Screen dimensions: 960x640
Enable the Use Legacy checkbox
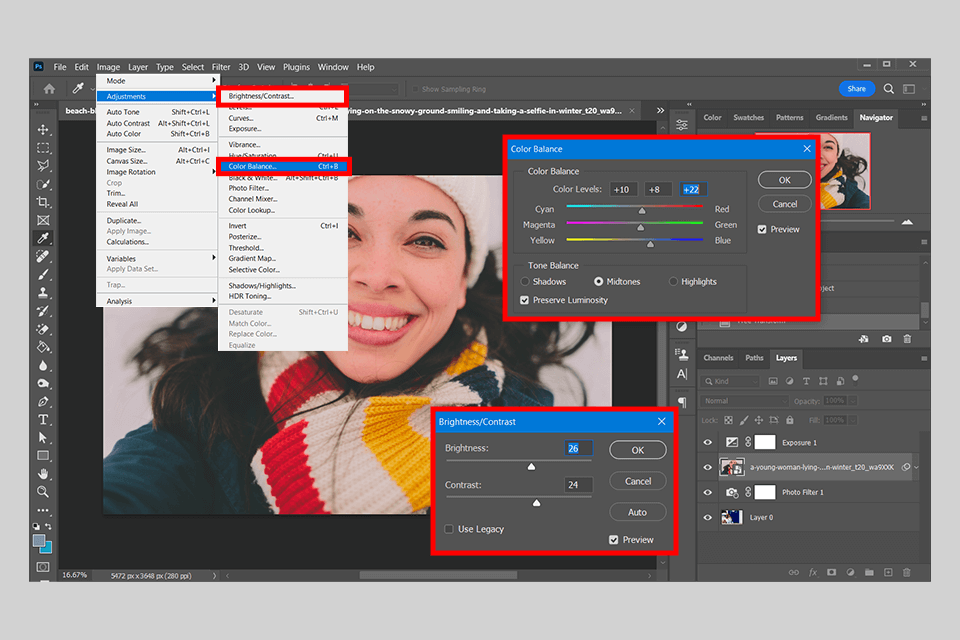[449, 529]
